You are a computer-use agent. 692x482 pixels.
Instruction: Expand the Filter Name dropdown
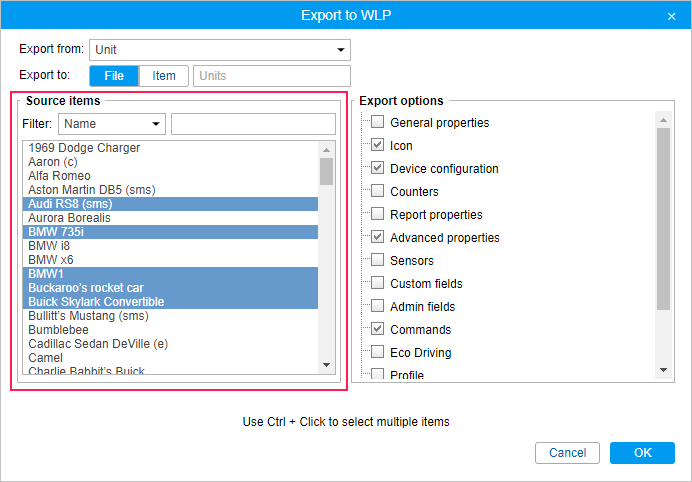click(112, 124)
